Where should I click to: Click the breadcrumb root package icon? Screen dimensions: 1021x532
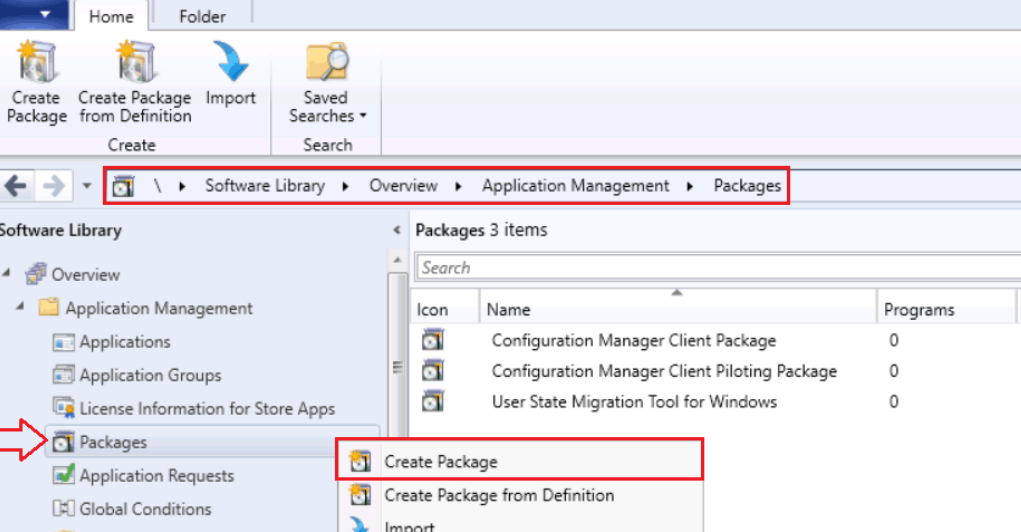coord(122,187)
